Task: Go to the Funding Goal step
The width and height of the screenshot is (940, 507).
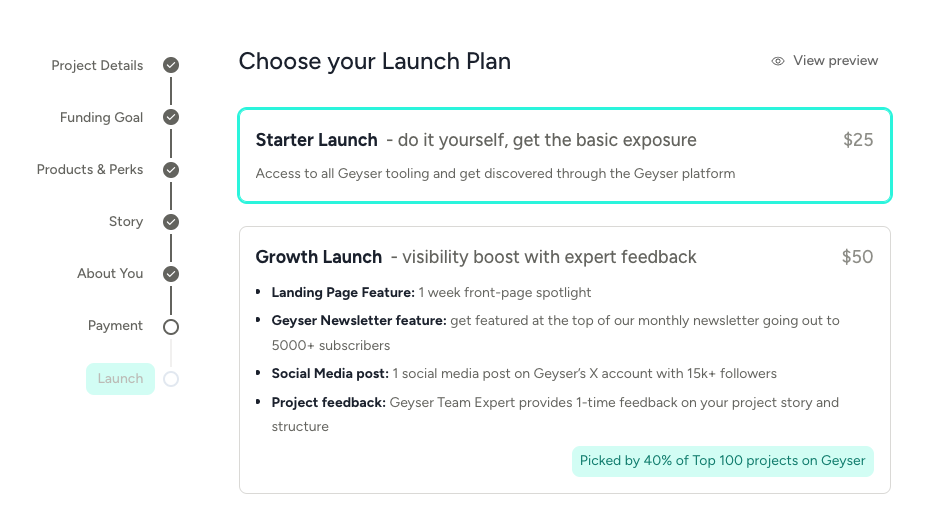Action: tap(101, 118)
